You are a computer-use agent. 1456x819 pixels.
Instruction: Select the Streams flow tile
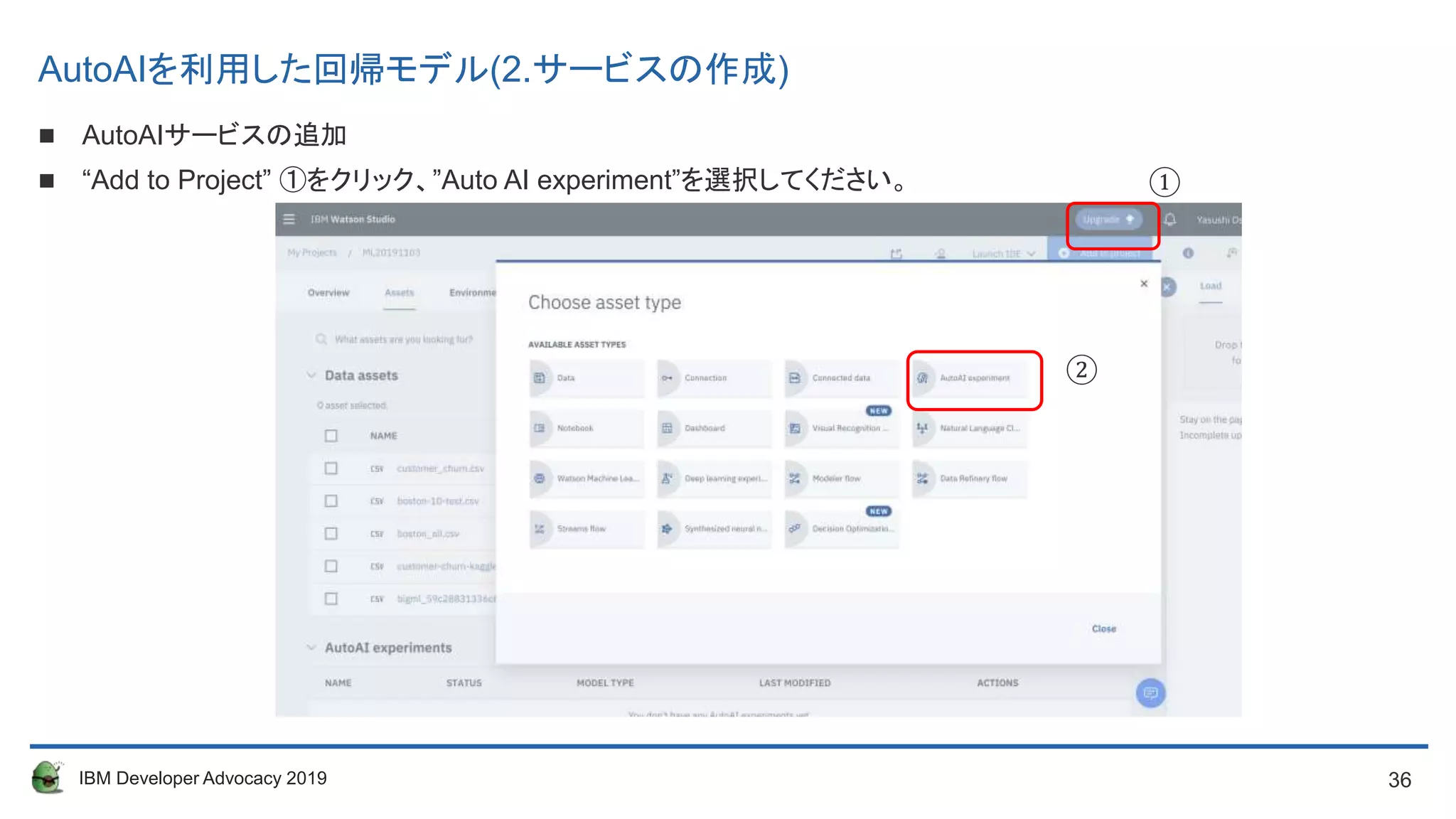(x=587, y=529)
